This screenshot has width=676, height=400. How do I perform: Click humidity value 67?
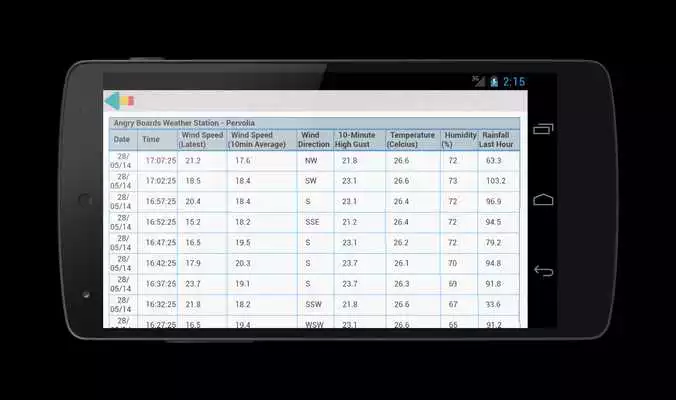coord(453,304)
